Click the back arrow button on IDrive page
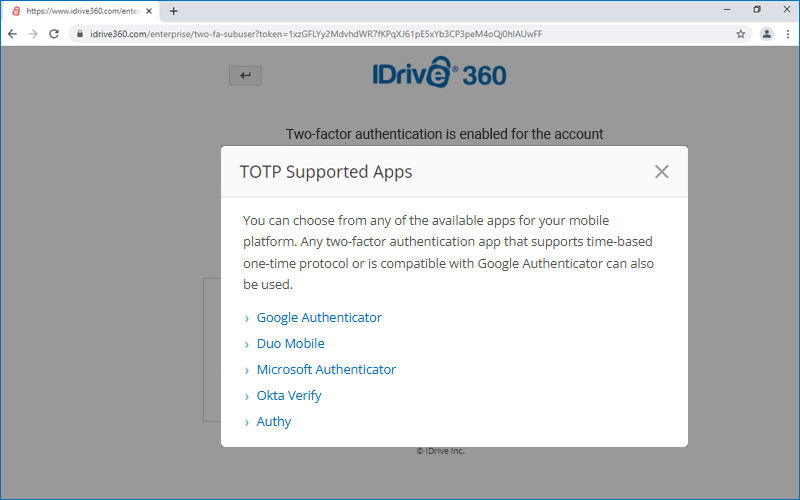This screenshot has height=500, width=800. (x=245, y=76)
